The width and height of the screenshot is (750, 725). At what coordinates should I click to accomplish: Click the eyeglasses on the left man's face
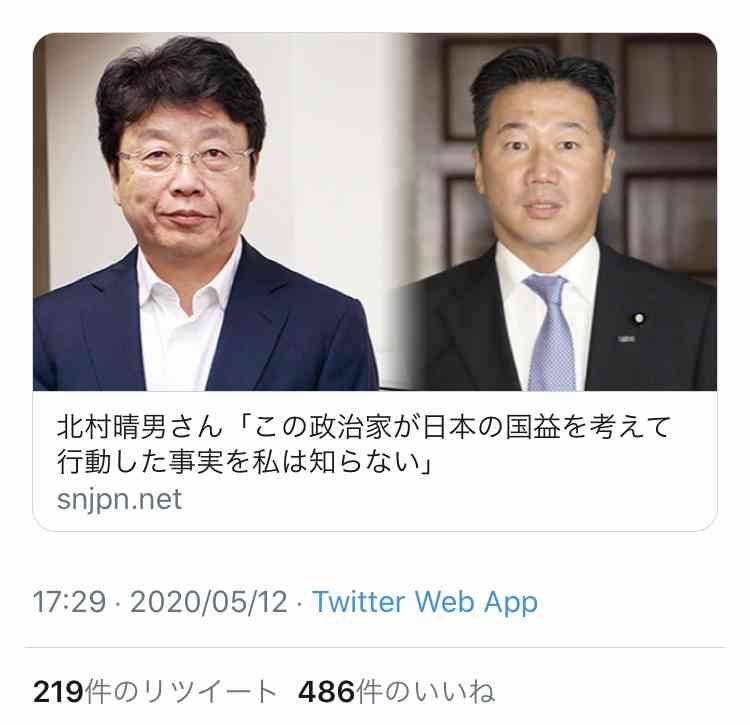click(184, 159)
